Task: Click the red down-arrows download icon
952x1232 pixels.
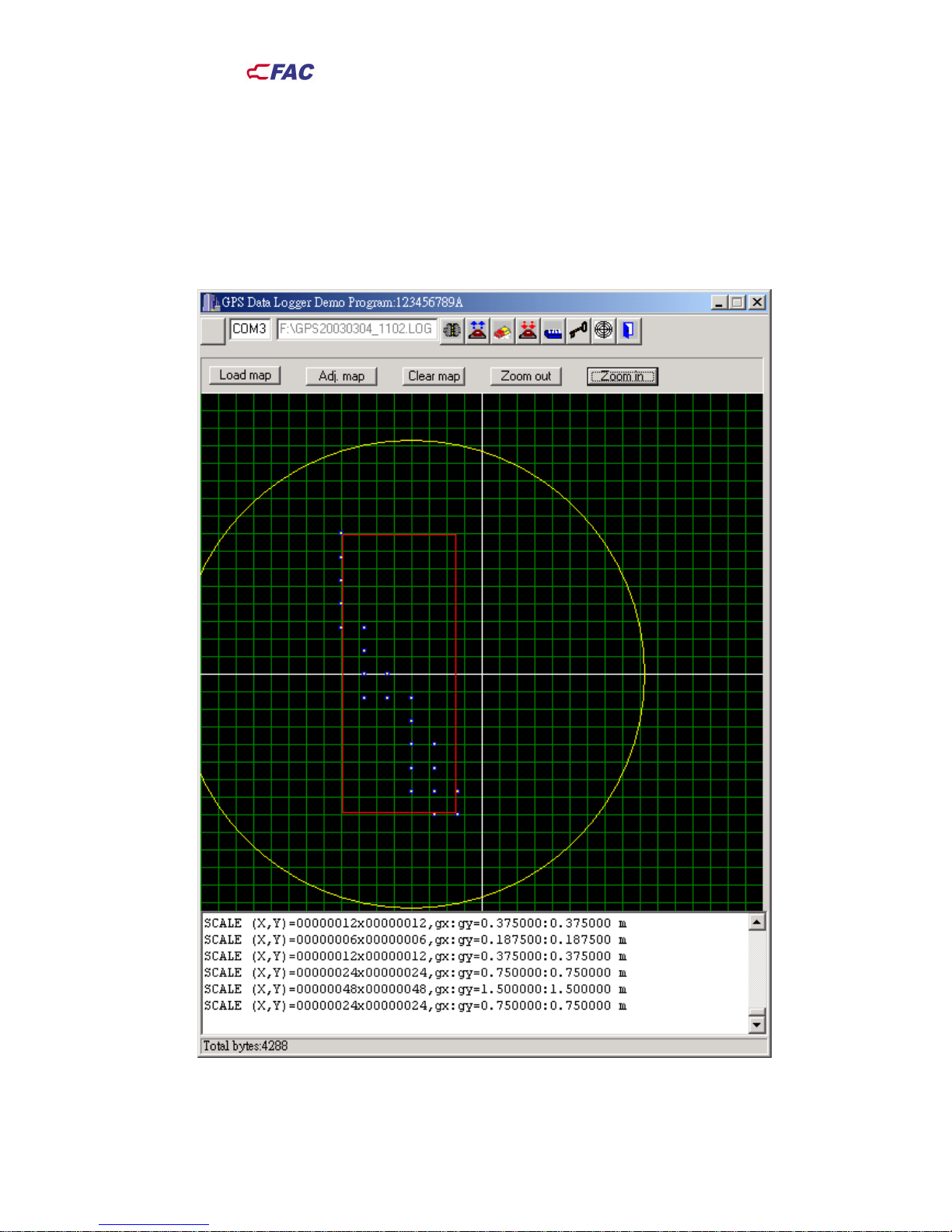Action: (x=528, y=330)
